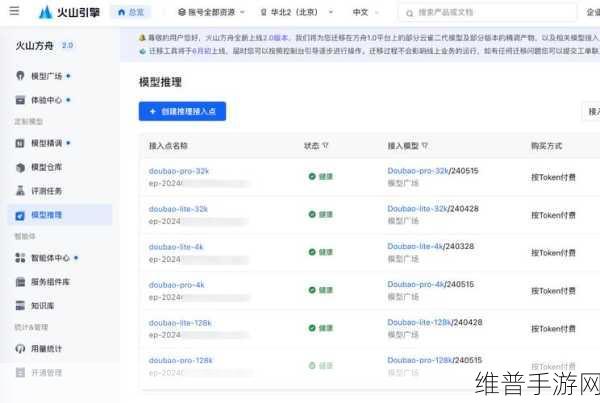Click the 开通管理 sidebar icon
The image size is (600, 403).
[20, 372]
